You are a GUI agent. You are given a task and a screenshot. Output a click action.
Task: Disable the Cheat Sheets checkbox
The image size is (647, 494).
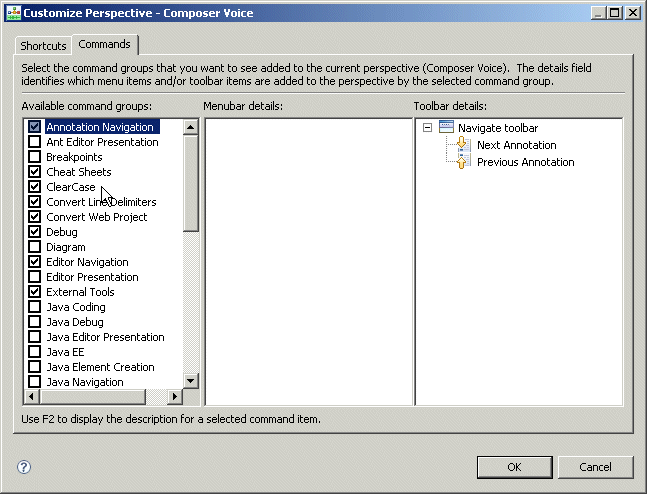point(35,172)
